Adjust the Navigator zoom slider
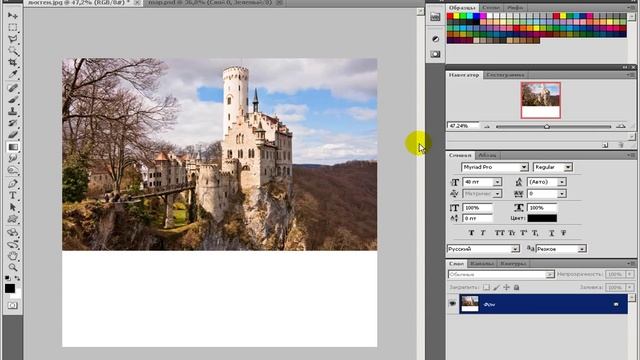Viewport: 640px width, 360px height. [547, 127]
